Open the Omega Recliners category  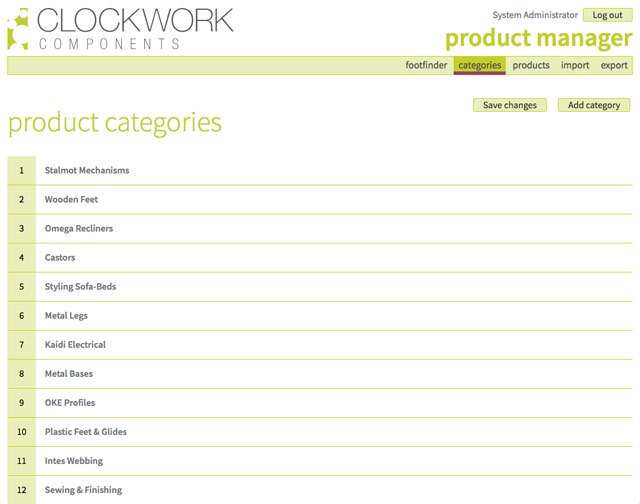(x=79, y=229)
